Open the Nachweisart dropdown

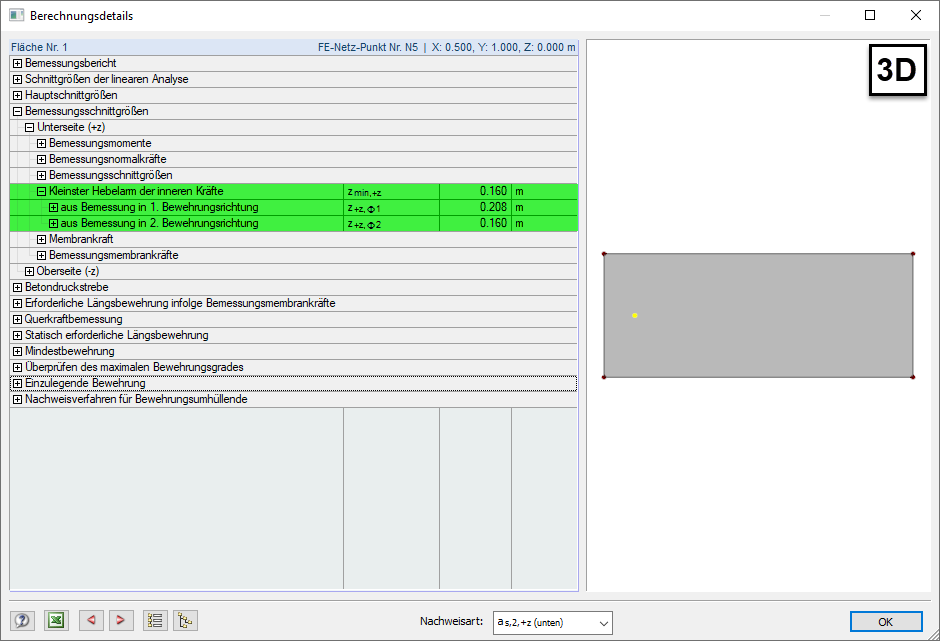pyautogui.click(x=553, y=622)
